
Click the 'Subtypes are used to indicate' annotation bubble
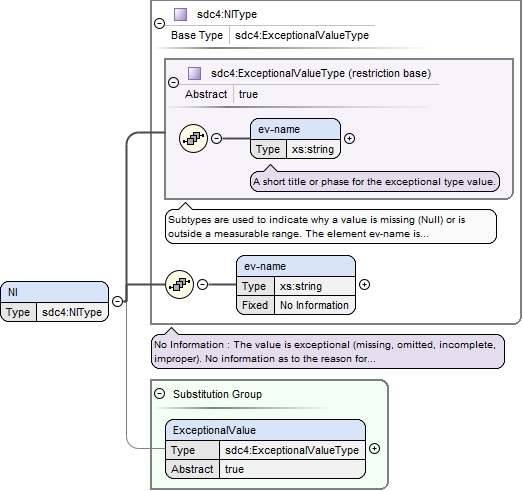331,226
